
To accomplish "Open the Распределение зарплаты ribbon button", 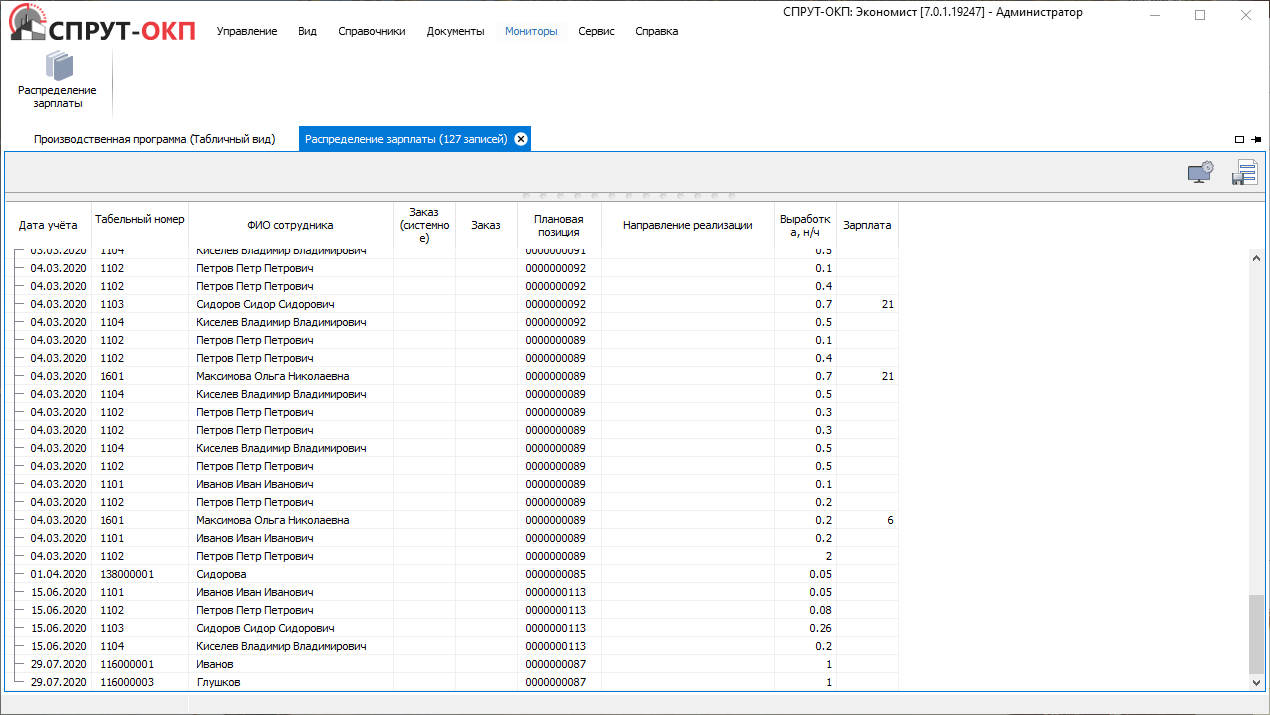I will (57, 81).
